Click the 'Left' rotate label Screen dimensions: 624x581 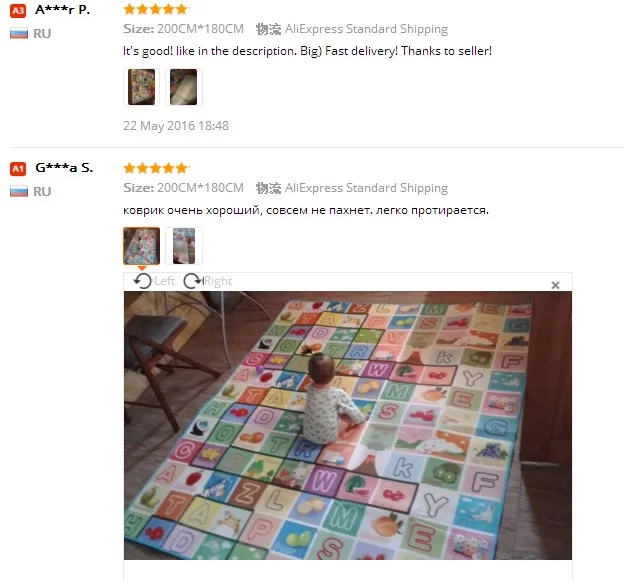tap(164, 281)
